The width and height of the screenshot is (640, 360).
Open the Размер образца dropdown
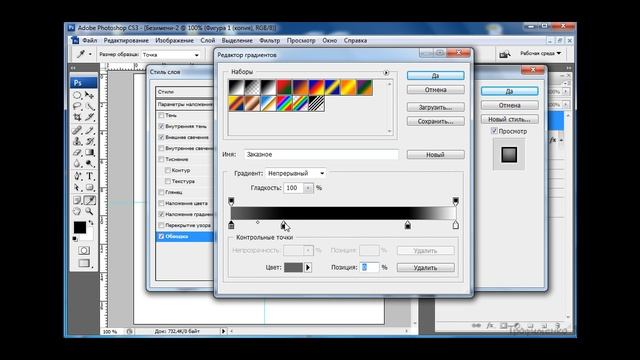[x=171, y=55]
